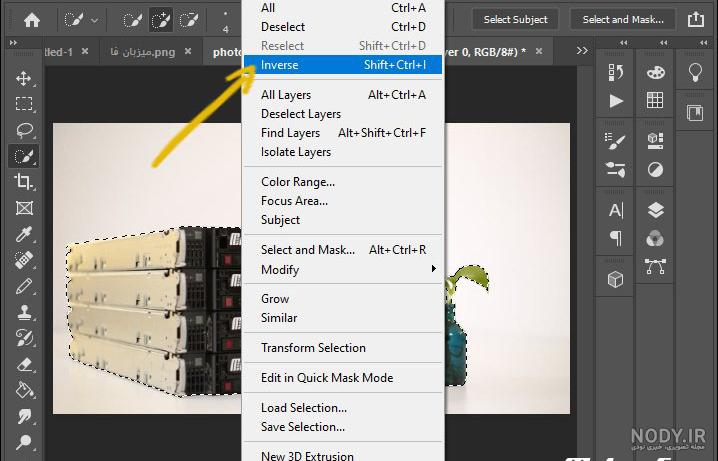
Task: Expand the Modify submenu arrow
Action: click(x=433, y=269)
